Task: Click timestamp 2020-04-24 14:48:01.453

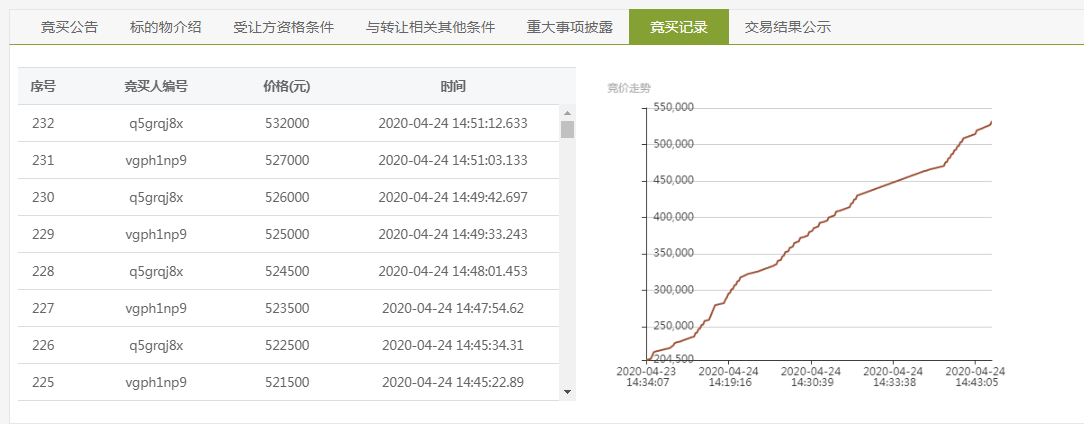Action: click(453, 272)
